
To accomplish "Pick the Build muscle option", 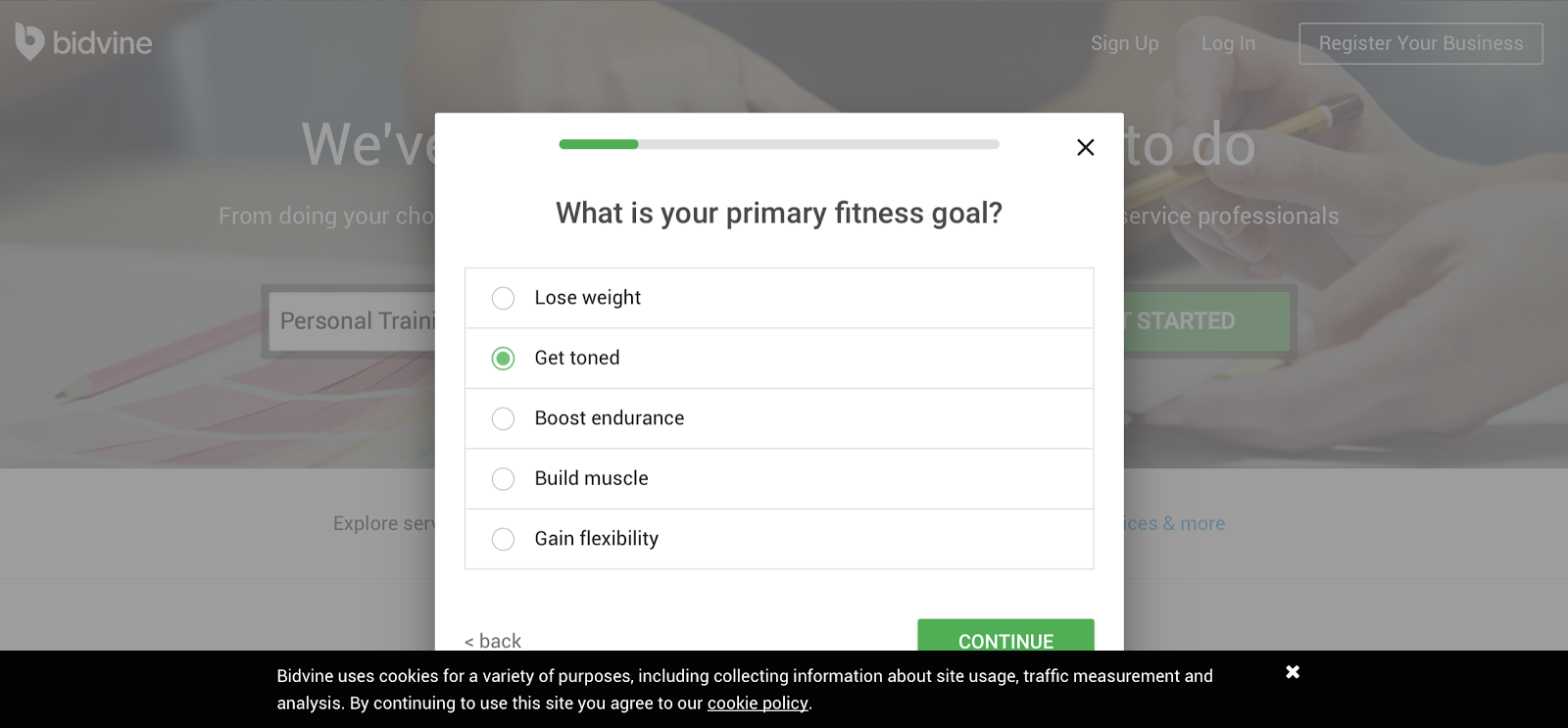I will (503, 479).
